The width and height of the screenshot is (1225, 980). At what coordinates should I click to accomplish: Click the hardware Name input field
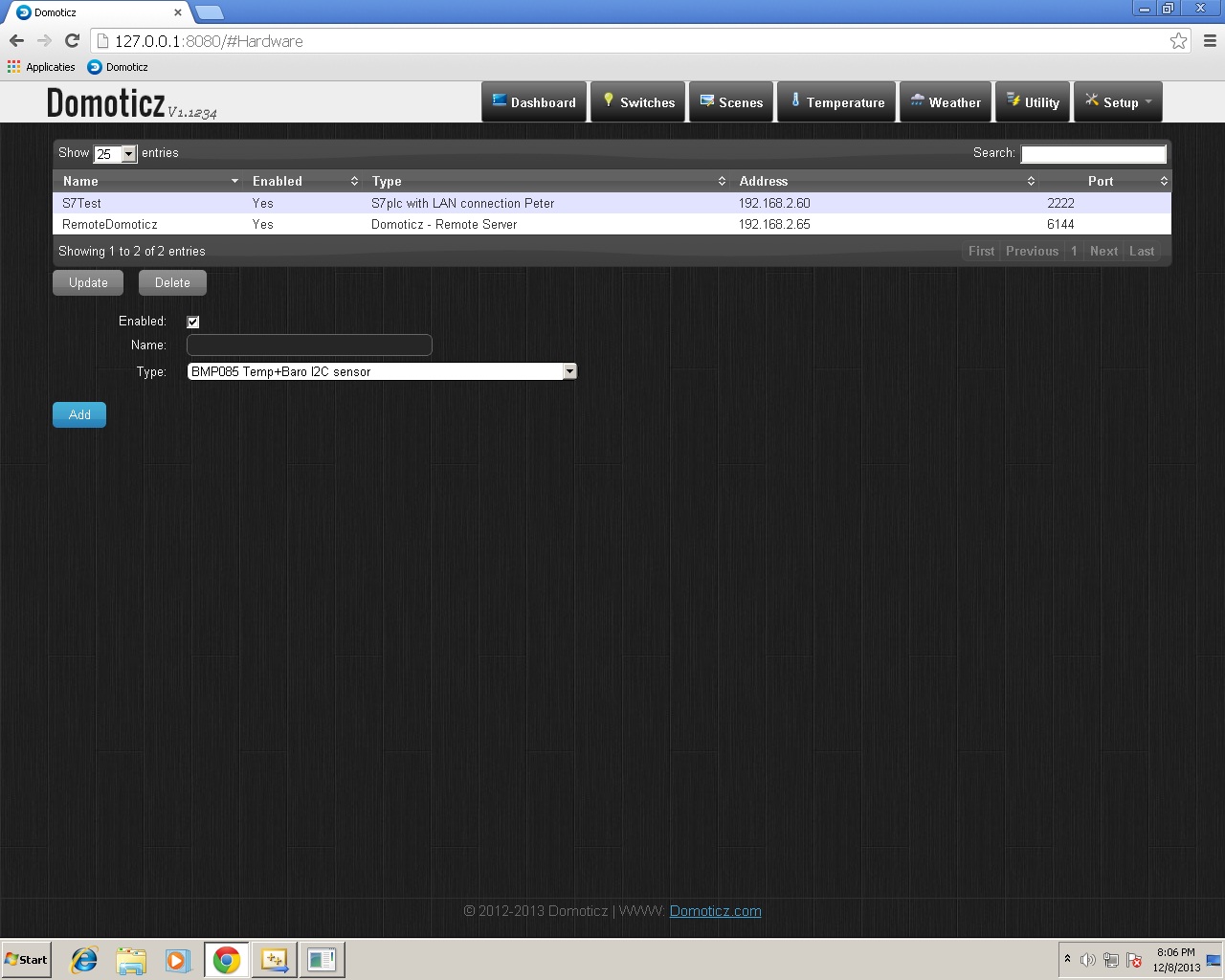pyautogui.click(x=309, y=345)
